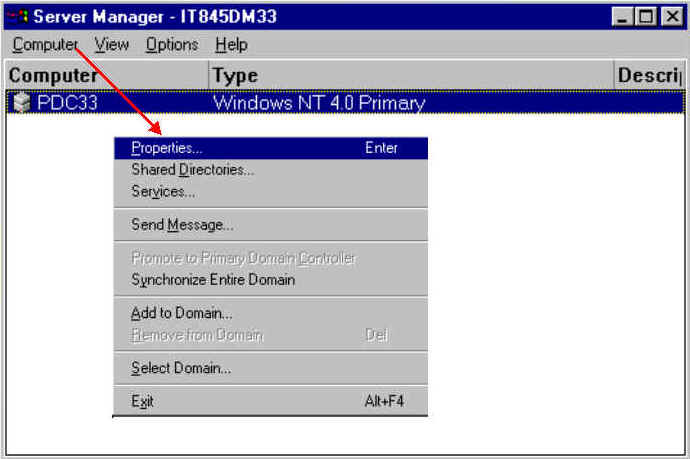Click the Type column header
Screen dimensions: 690x459
tap(411, 75)
